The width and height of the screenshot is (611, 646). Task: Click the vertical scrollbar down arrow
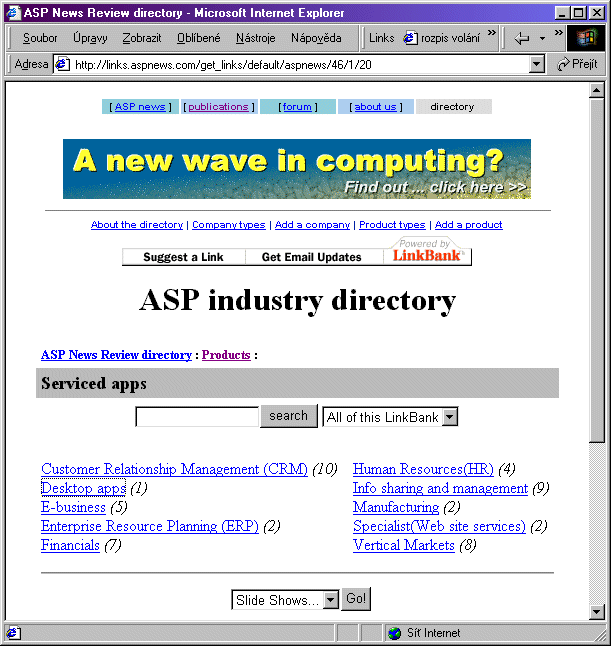[597, 612]
